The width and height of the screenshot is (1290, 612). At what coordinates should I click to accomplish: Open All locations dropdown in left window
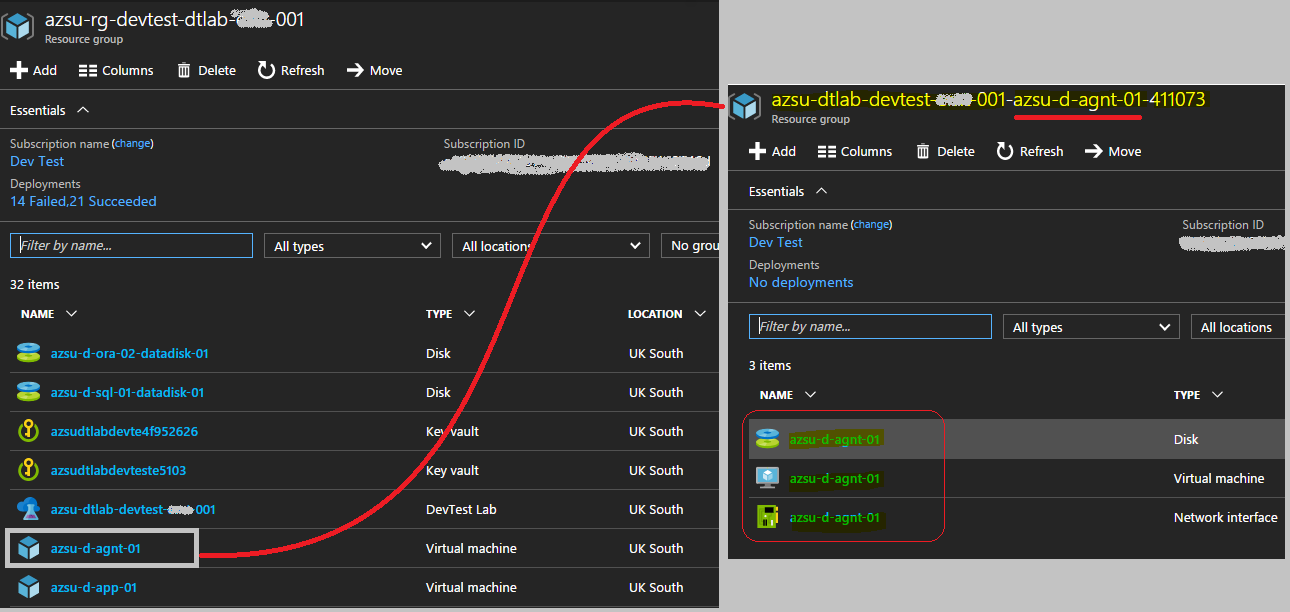tap(551, 246)
